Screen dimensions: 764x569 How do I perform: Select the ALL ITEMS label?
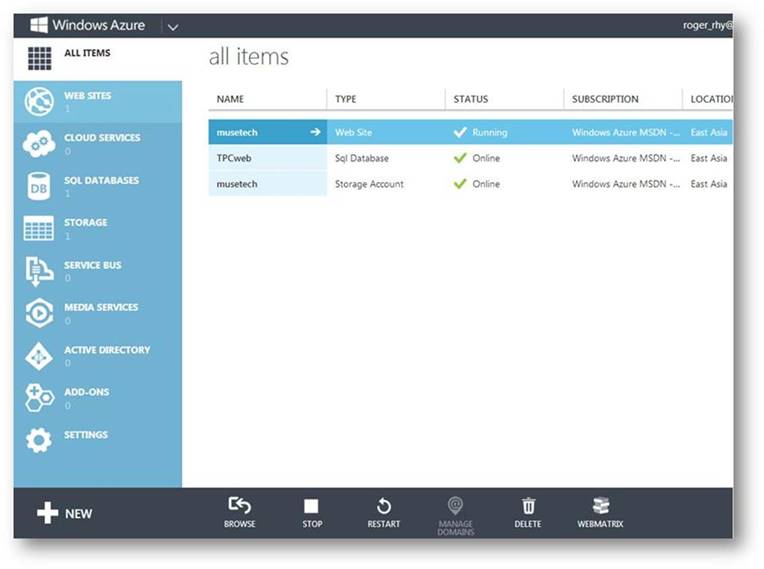click(87, 53)
